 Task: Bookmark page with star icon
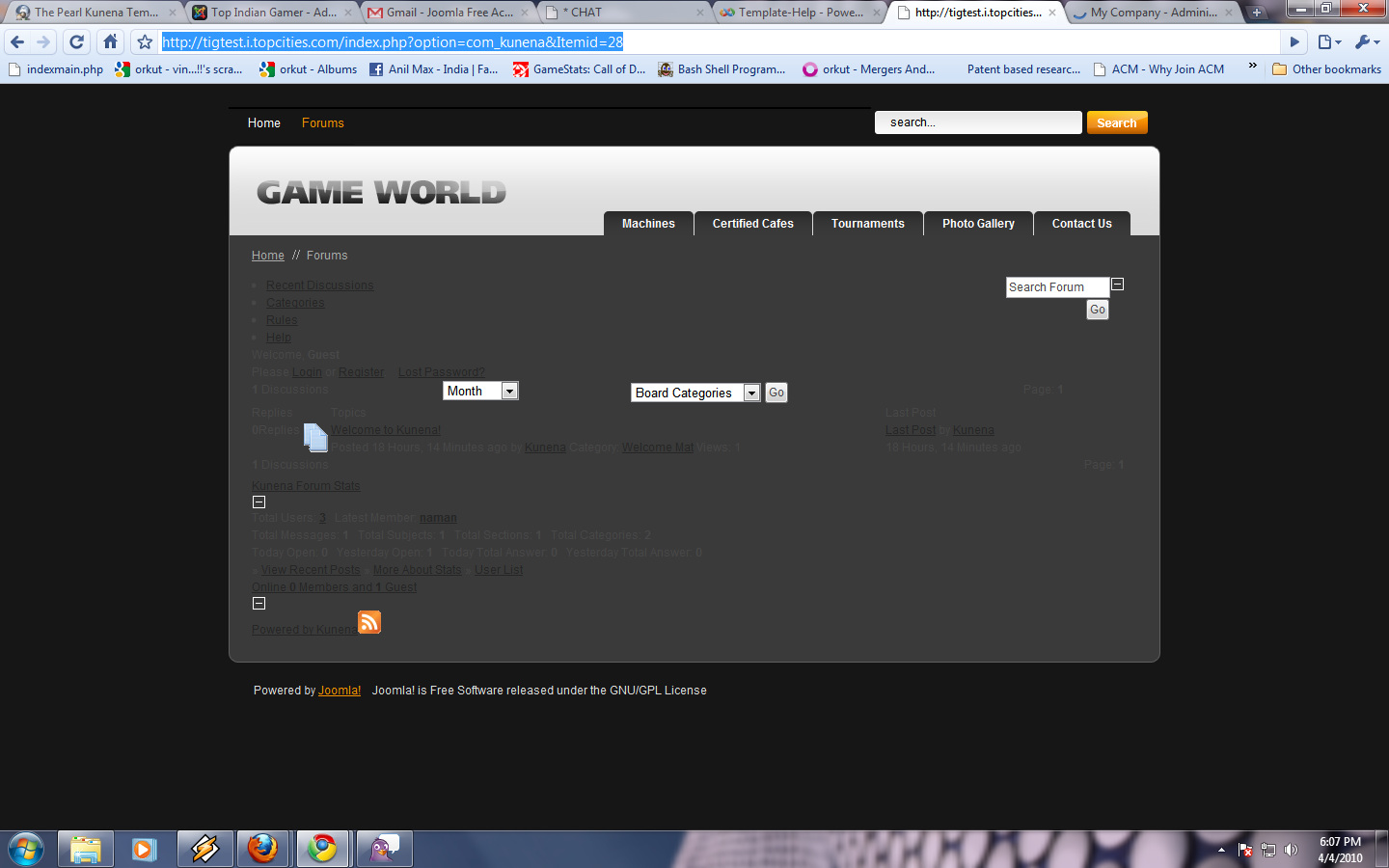pyautogui.click(x=145, y=42)
